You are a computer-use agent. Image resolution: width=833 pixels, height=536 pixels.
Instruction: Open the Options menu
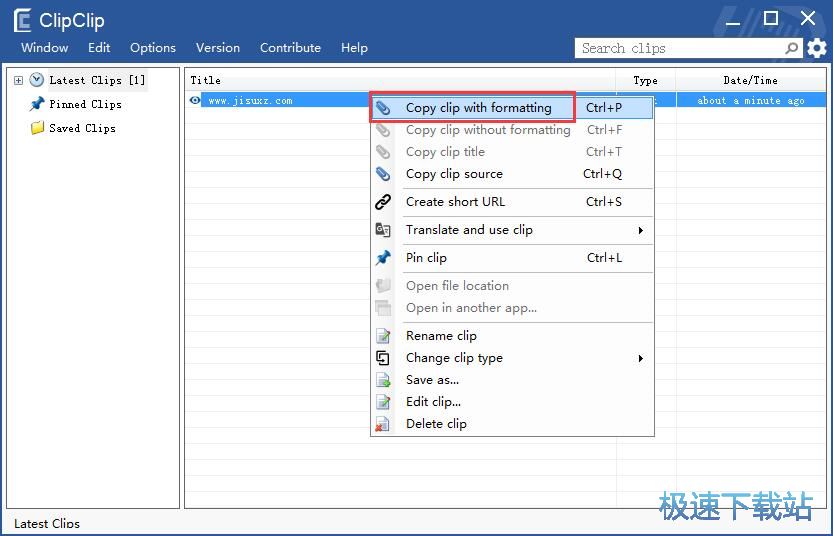153,48
